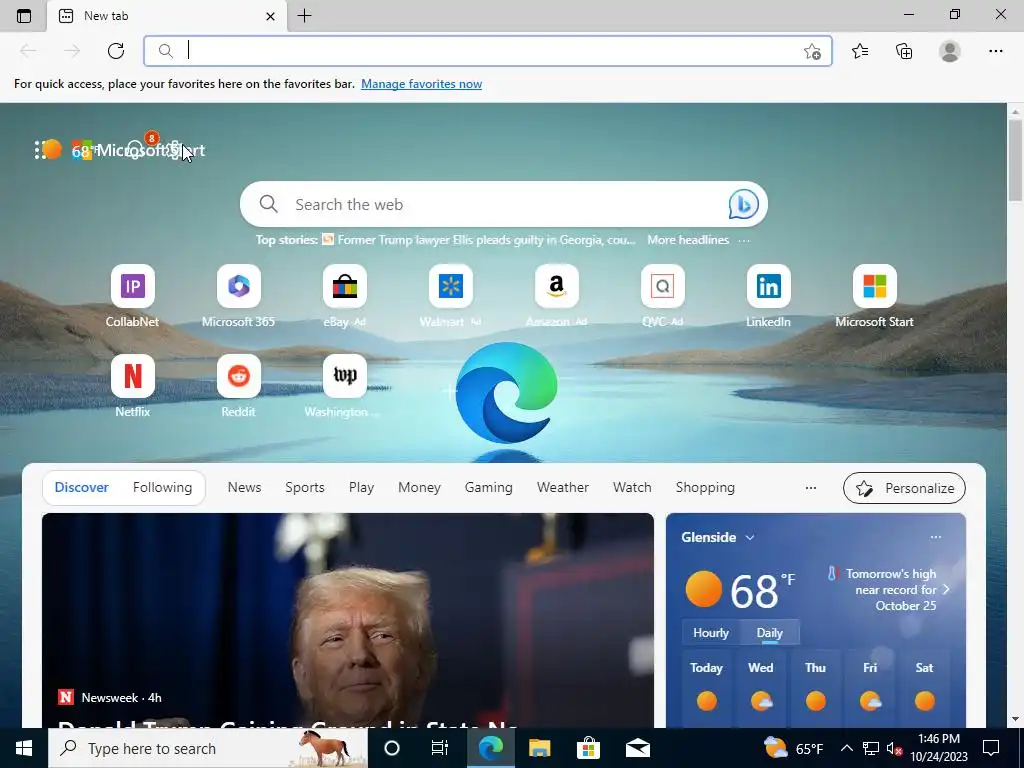Click the Search the web box
Image resolution: width=1024 pixels, height=768 pixels.
point(504,204)
